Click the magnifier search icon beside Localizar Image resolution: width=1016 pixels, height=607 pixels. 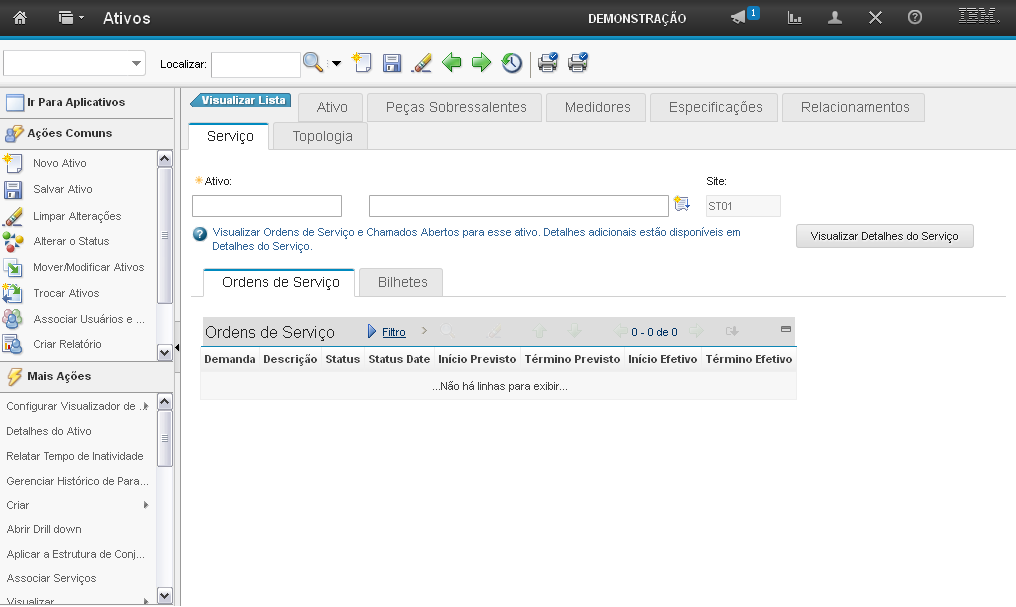click(314, 63)
